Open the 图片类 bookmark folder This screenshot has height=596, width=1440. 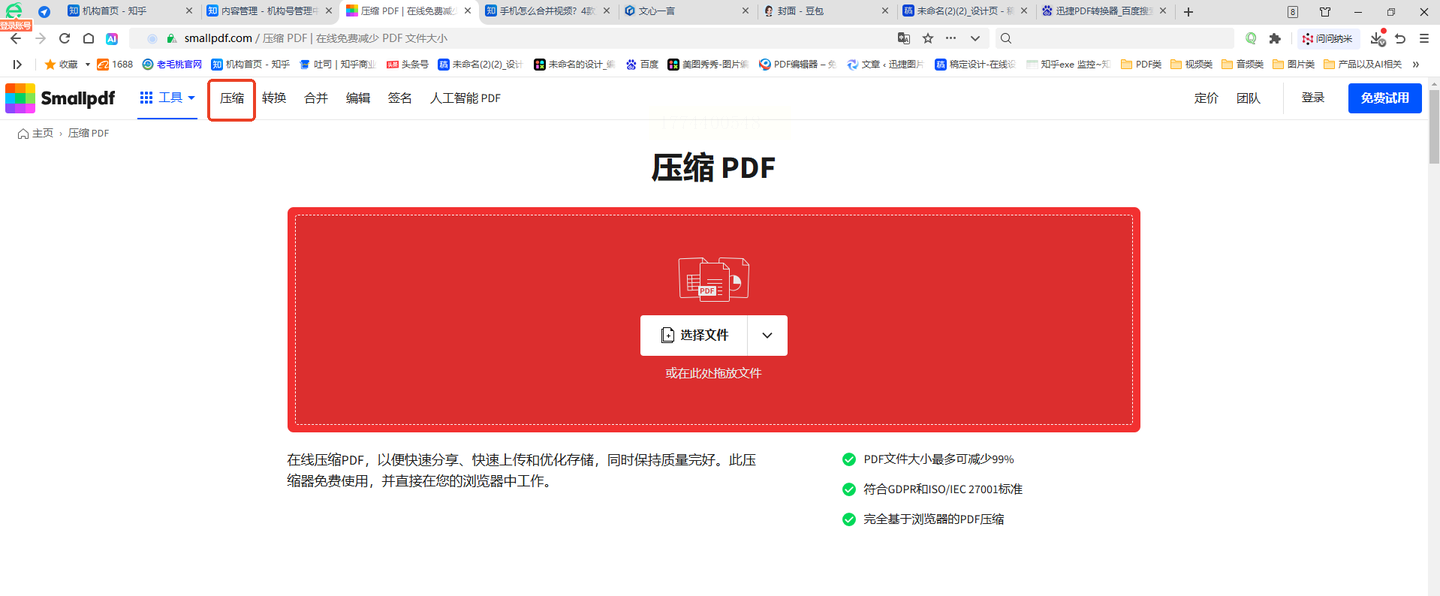[1293, 64]
